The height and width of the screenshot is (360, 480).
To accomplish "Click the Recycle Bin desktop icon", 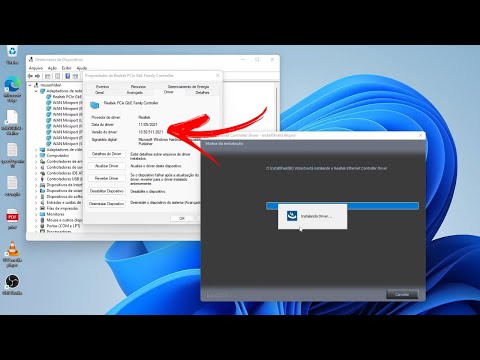I will point(12,52).
